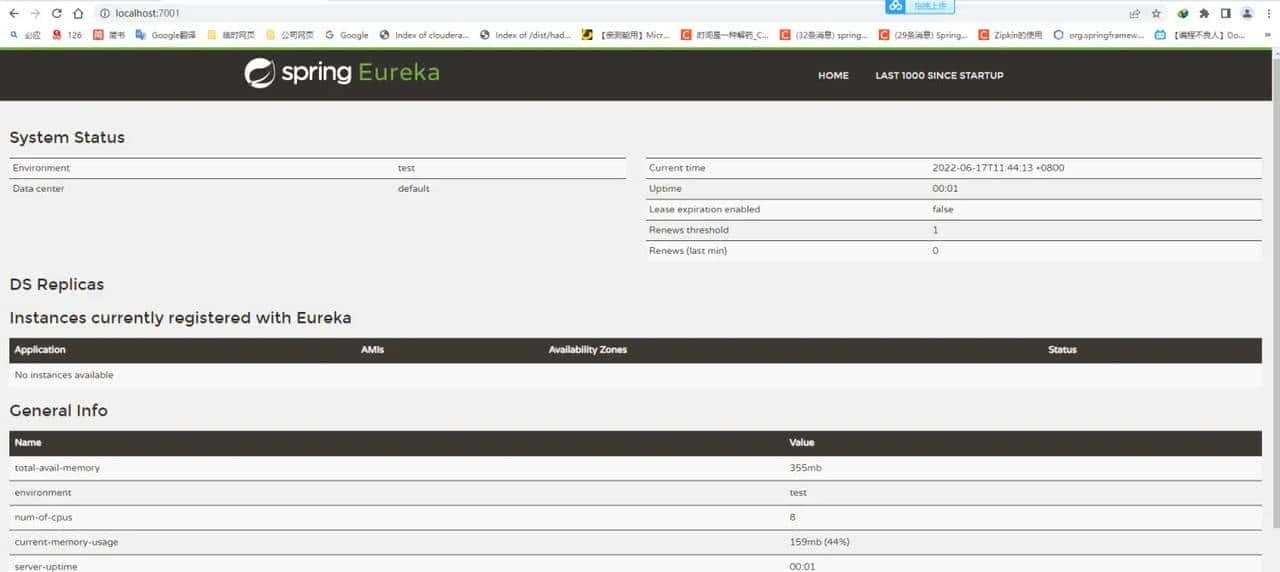The image size is (1280, 572).
Task: View site information icon beside localhost:7001
Action: 104,14
